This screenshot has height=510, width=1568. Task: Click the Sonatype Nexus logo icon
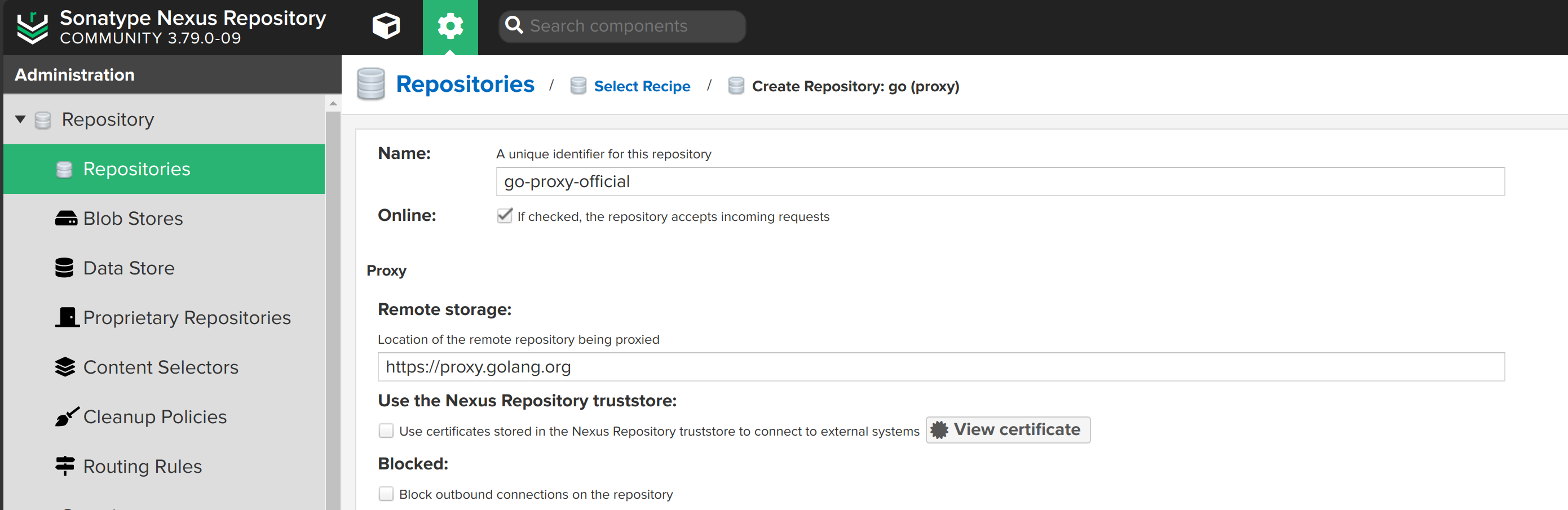point(32,28)
